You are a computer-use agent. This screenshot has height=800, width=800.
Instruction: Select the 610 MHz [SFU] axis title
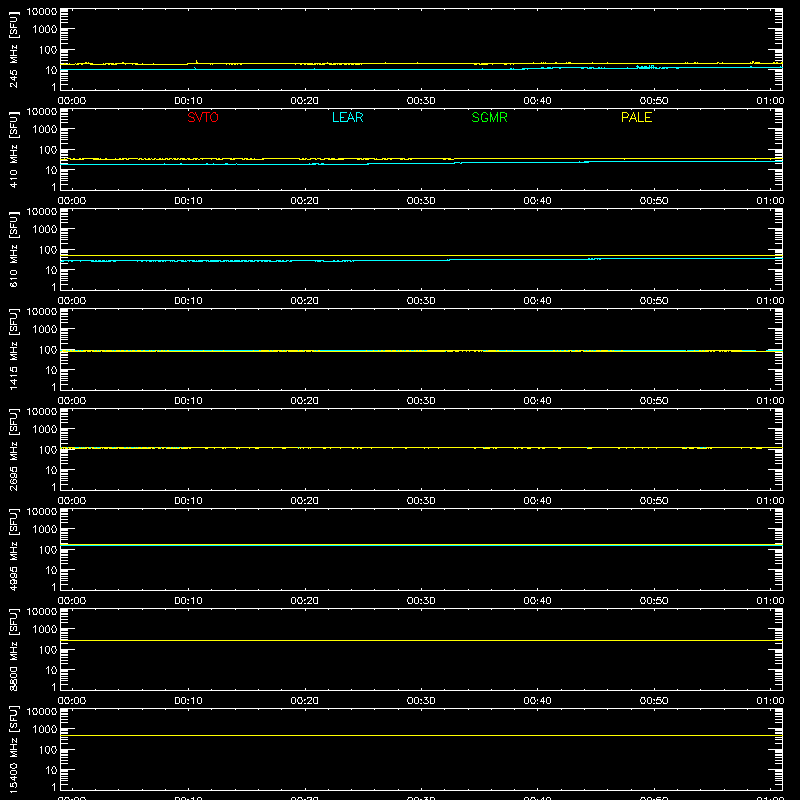[x=13, y=249]
